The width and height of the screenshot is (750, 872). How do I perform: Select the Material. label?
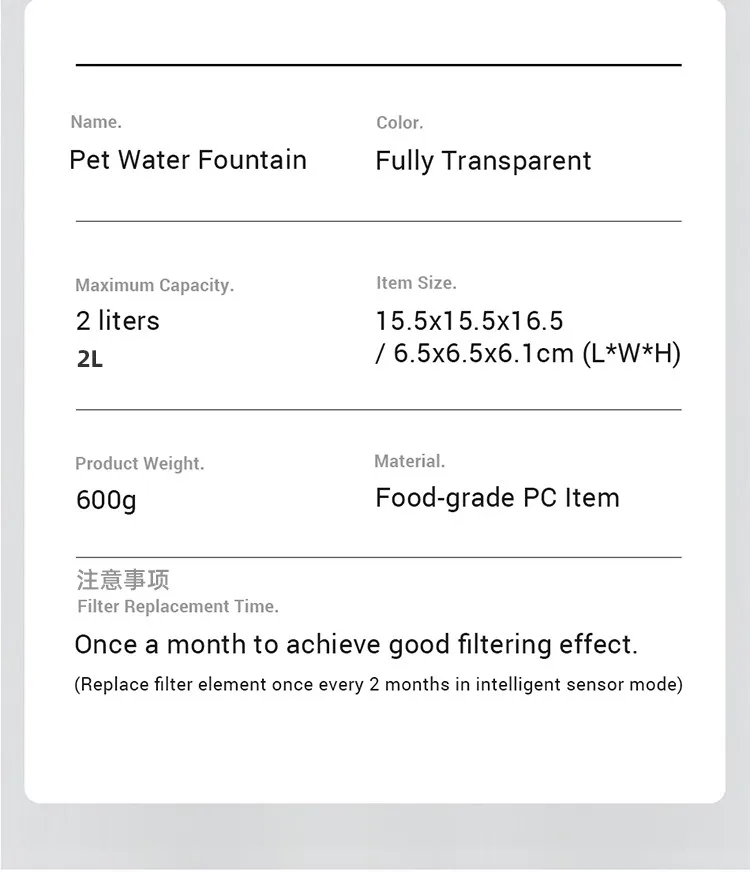tap(410, 461)
